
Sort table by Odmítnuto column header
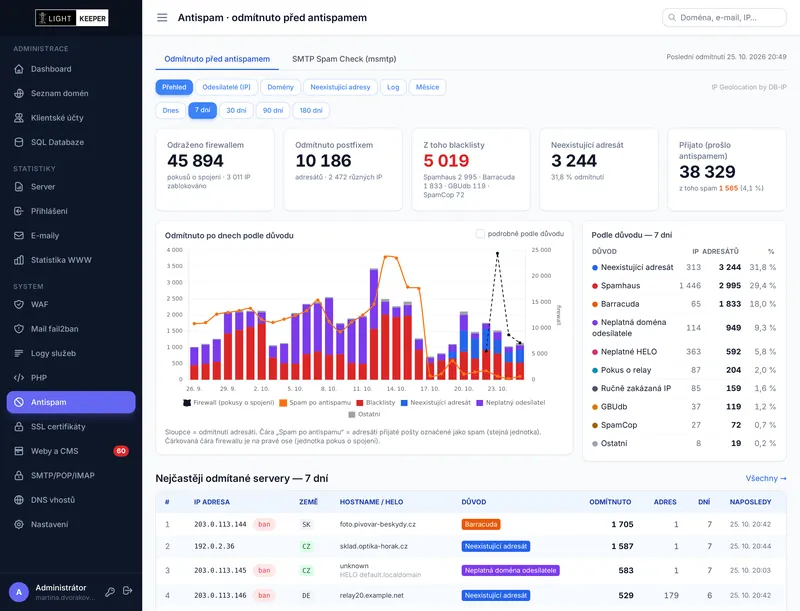click(x=610, y=502)
